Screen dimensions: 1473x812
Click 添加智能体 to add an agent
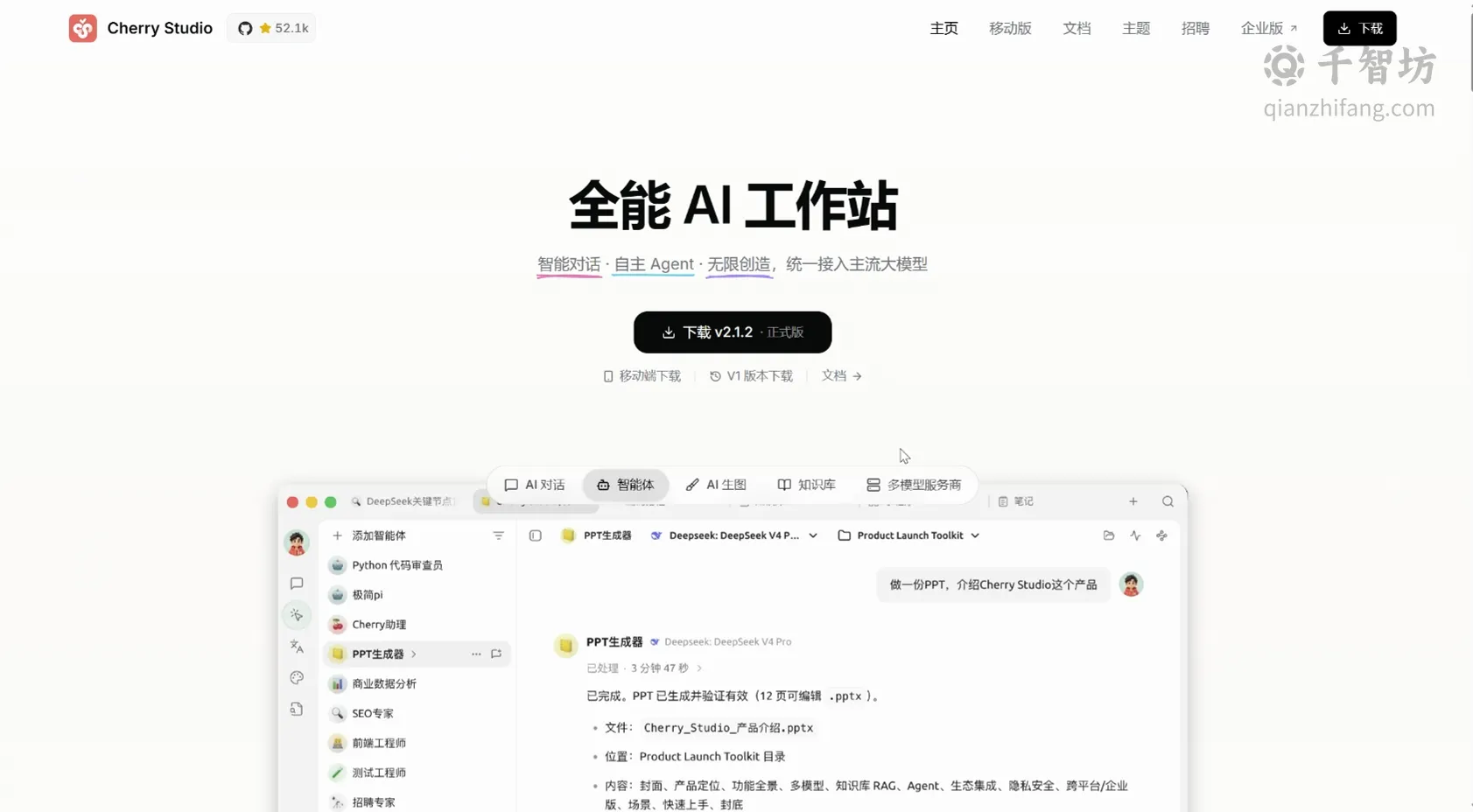pyautogui.click(x=368, y=535)
